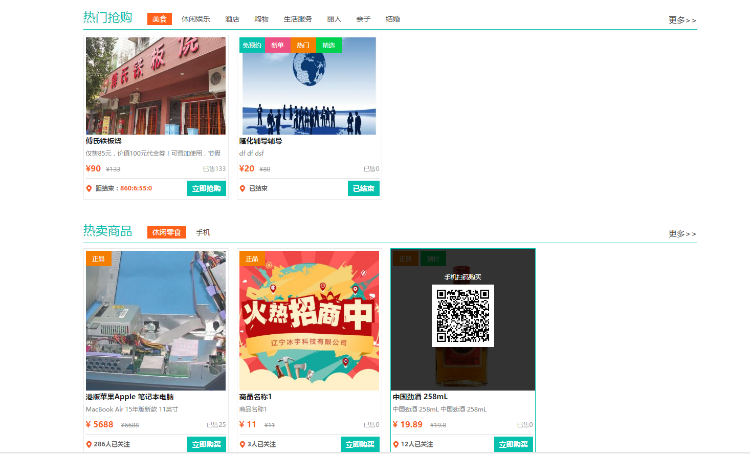The height and width of the screenshot is (454, 750).
Task: Click the pink 新单 tag
Action: coord(277,45)
